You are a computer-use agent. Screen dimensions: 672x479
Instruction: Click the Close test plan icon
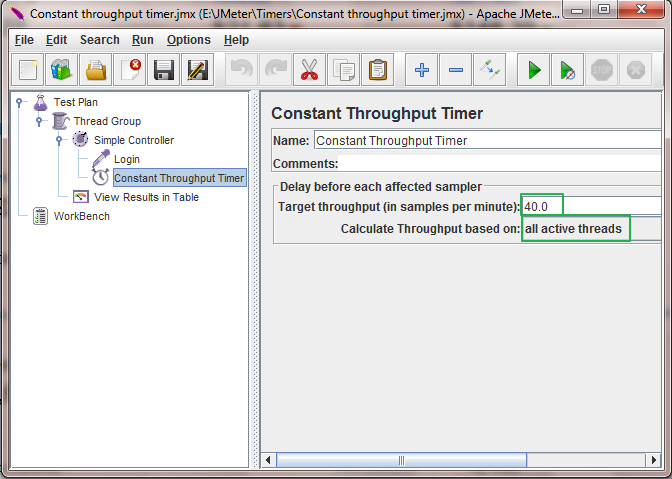coord(130,69)
